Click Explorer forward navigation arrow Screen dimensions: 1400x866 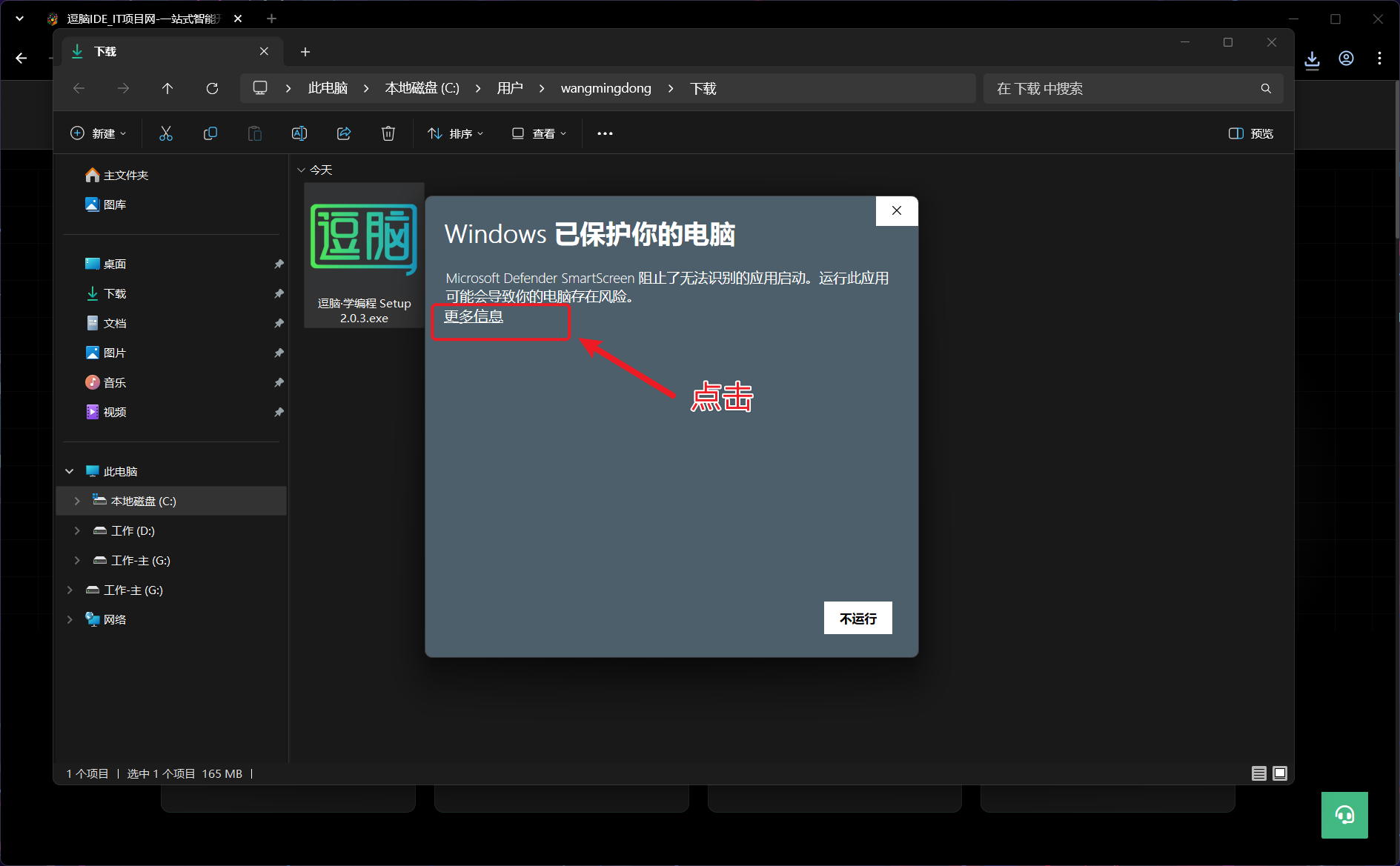pyautogui.click(x=123, y=88)
